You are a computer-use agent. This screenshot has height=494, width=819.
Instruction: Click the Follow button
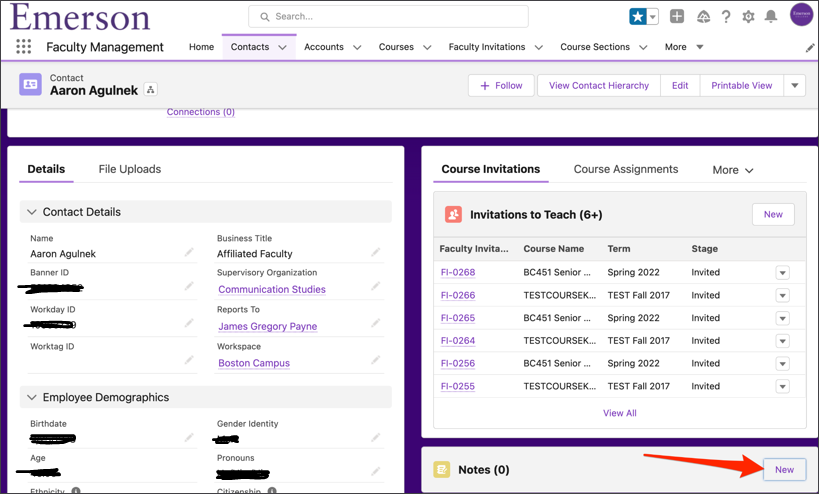pyautogui.click(x=501, y=86)
